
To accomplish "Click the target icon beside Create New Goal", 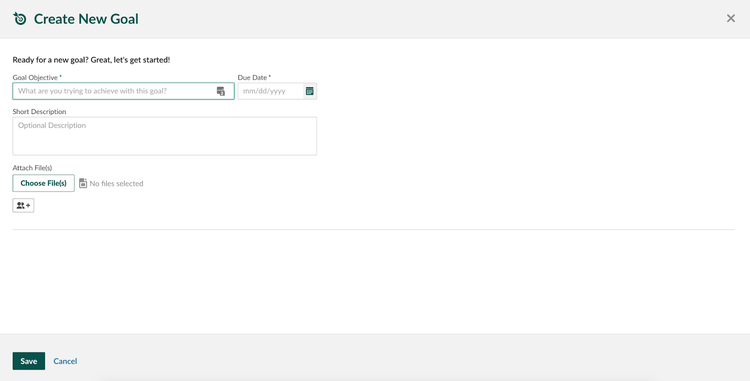I will (20, 19).
